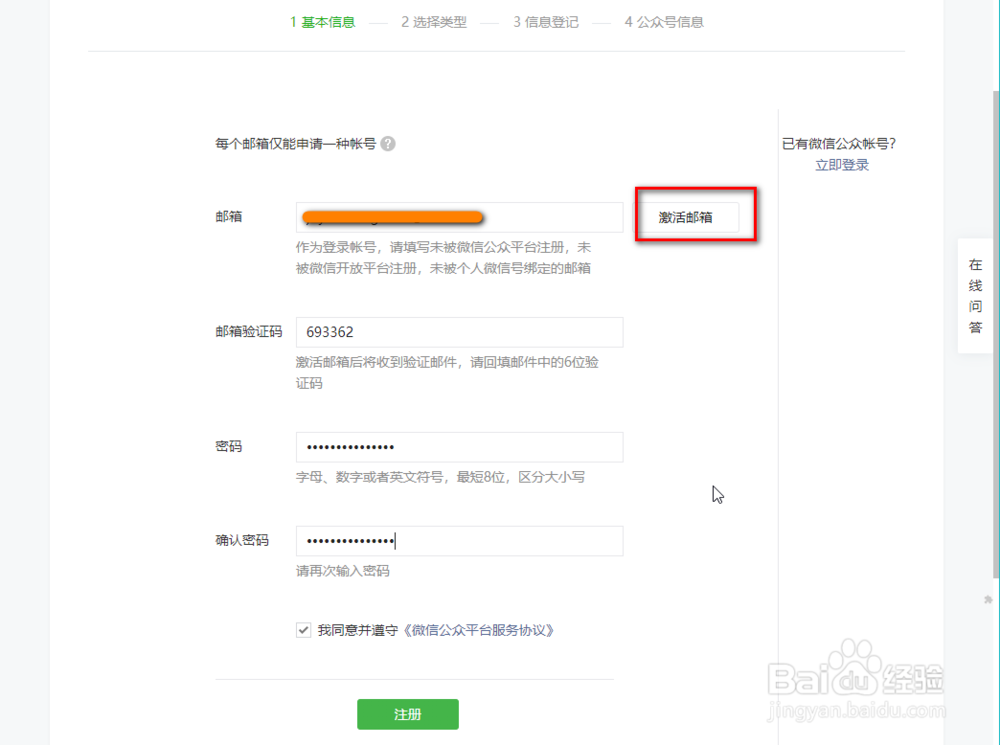Click 字母、数字或者英文符号 password hint
Screen dimensions: 1000x745
[x=440, y=477]
